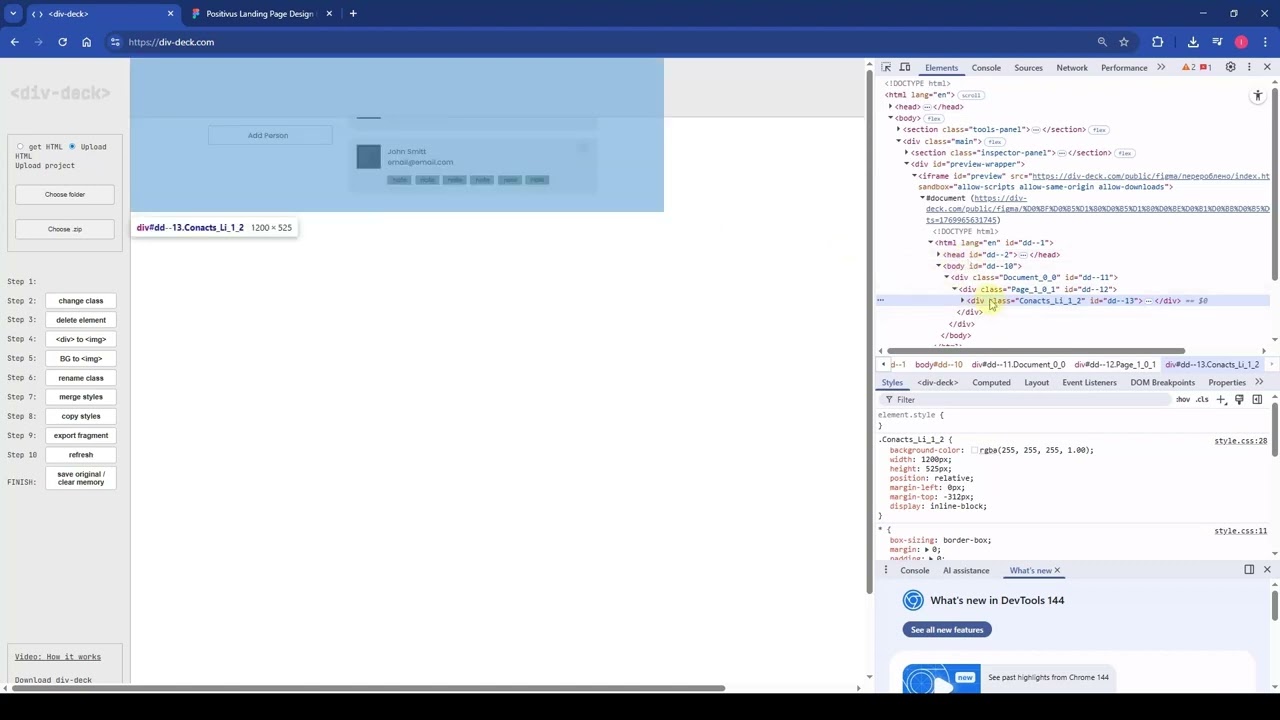Click the Choose folder button
Viewport: 1280px width, 720px height.
(x=65, y=195)
